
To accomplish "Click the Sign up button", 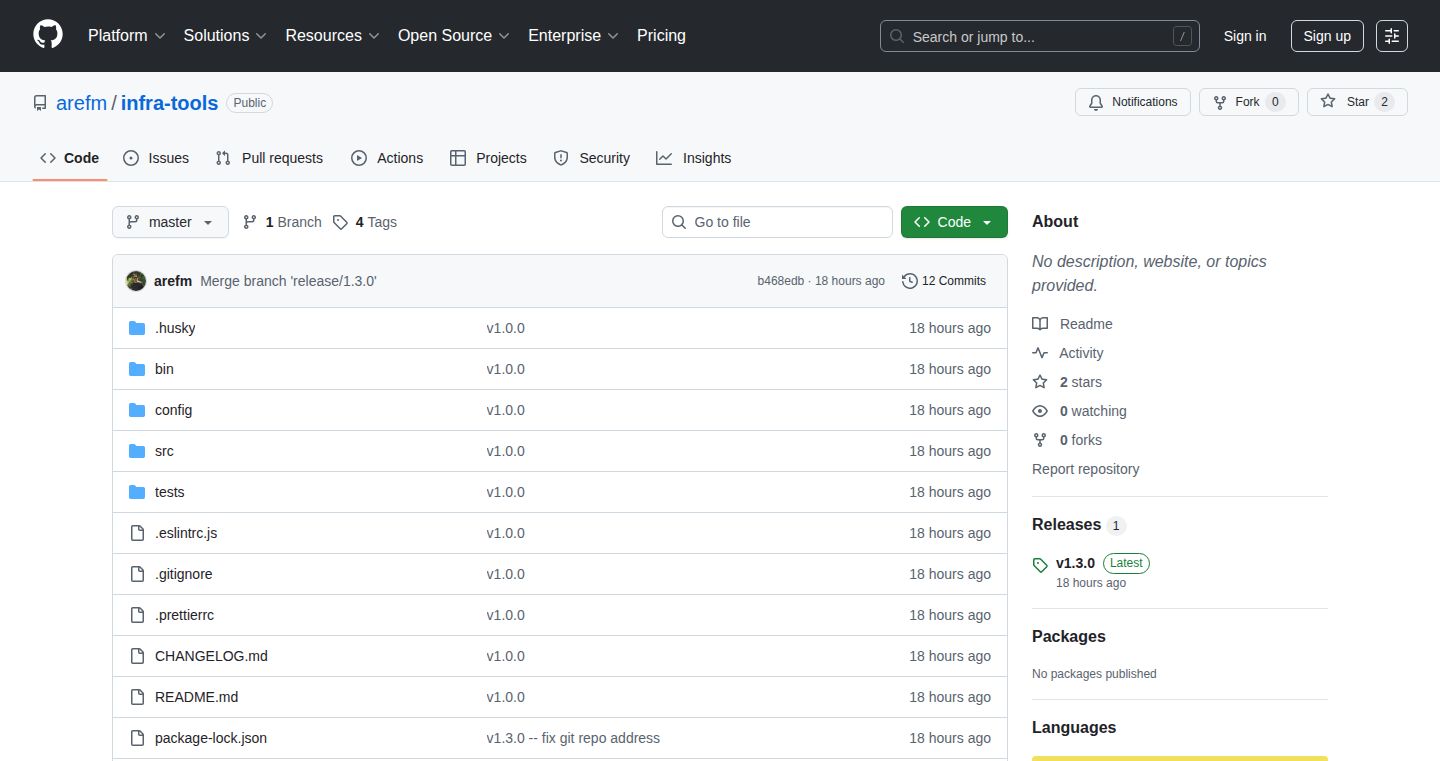I will [1327, 36].
